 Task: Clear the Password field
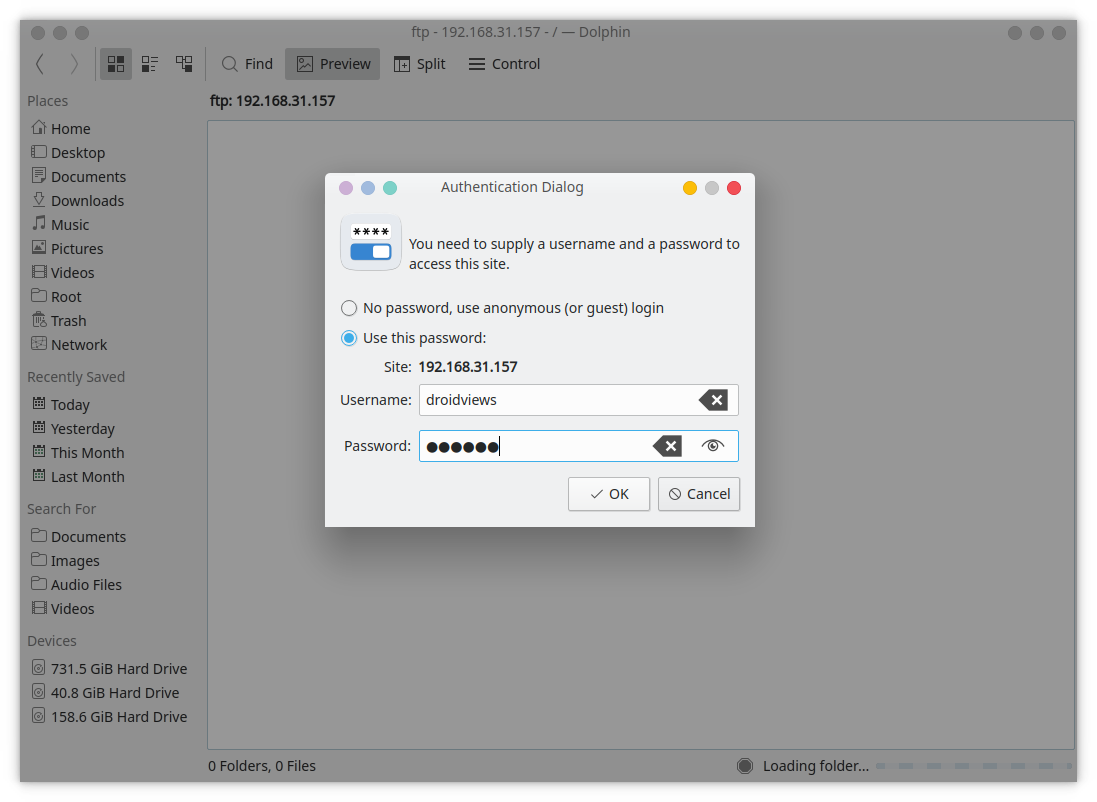[x=667, y=446]
